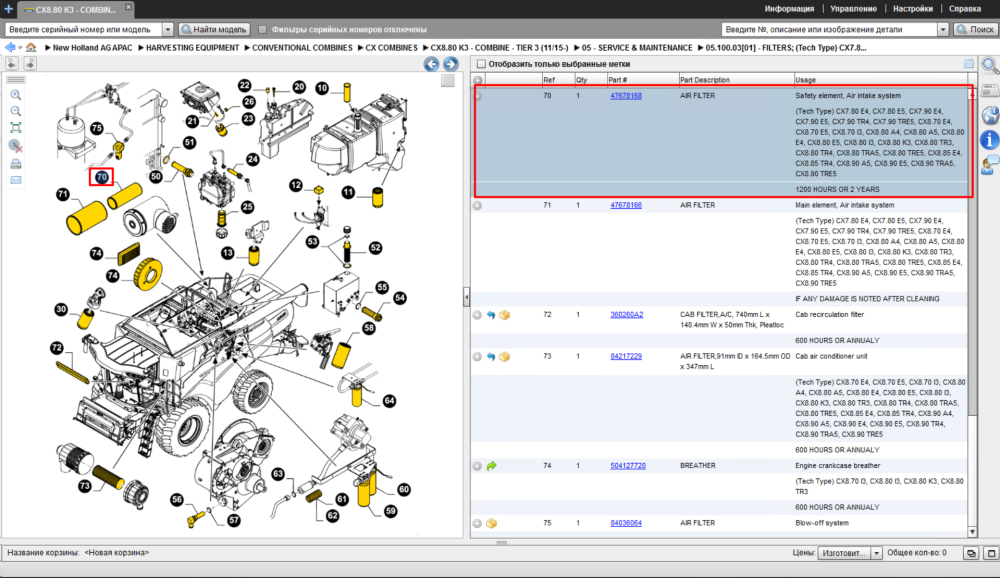1000x578 pixels.
Task: Open part number 84036064 link
Action: click(626, 523)
